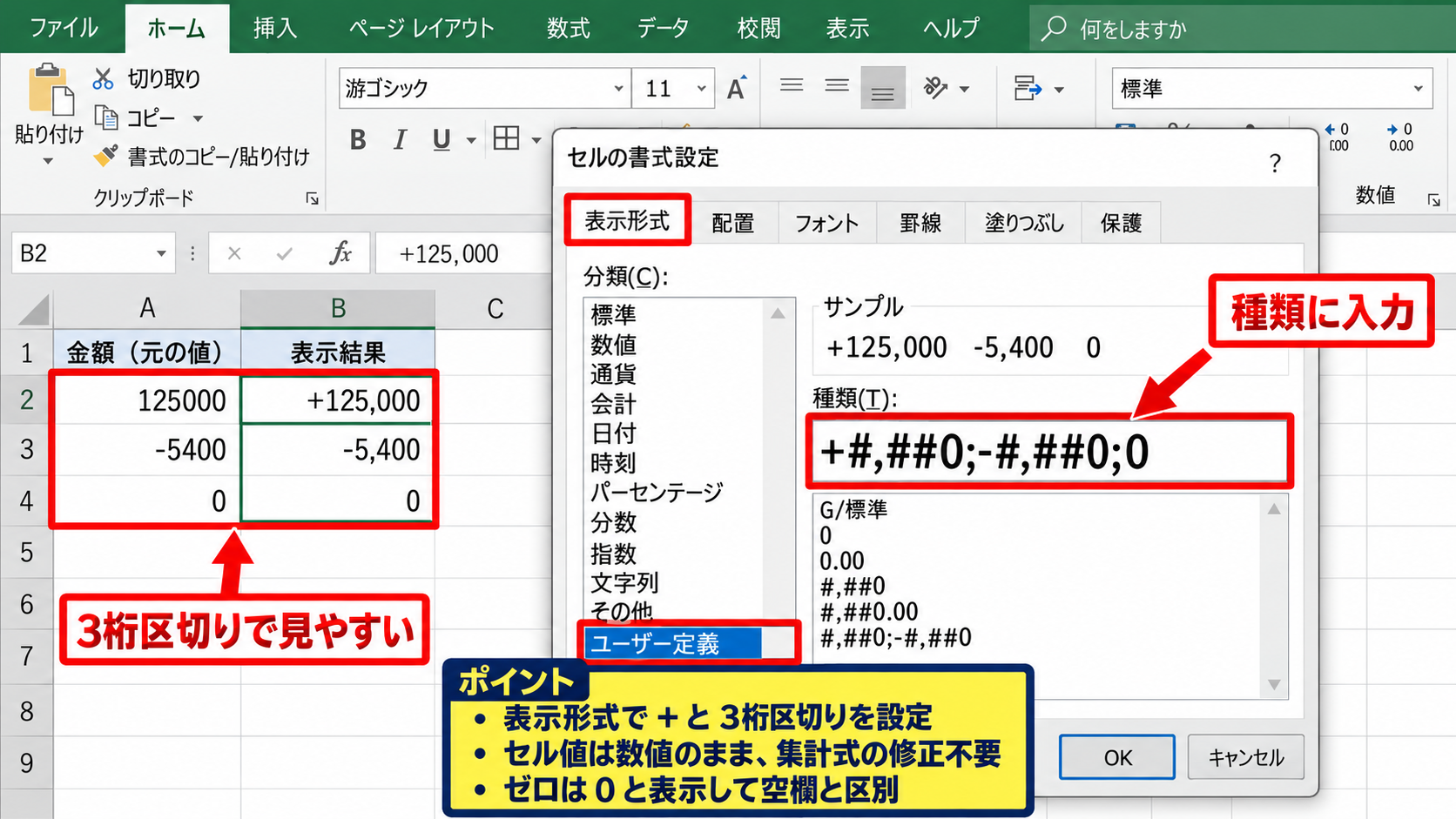This screenshot has height=819, width=1456.
Task: Open the number format dropdown 標準
Action: click(1417, 88)
